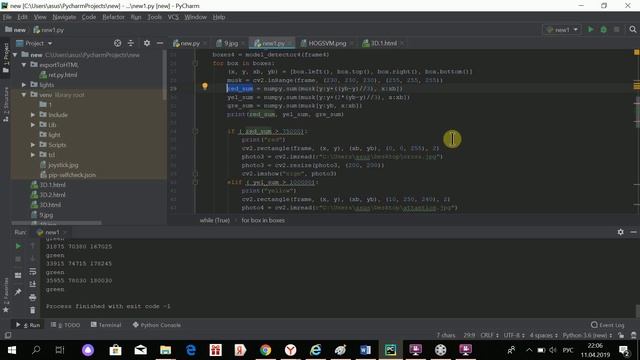Expand the Include folder
The height and width of the screenshot is (360, 640).
(x=33, y=115)
